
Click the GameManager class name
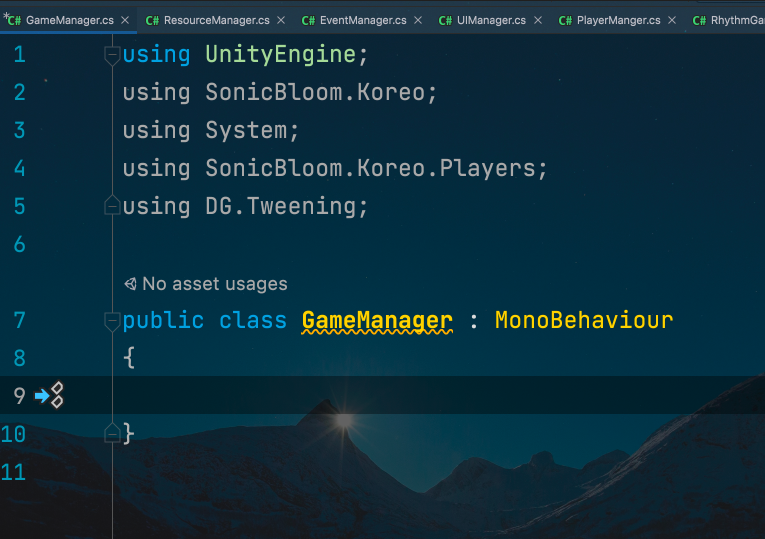(x=377, y=320)
